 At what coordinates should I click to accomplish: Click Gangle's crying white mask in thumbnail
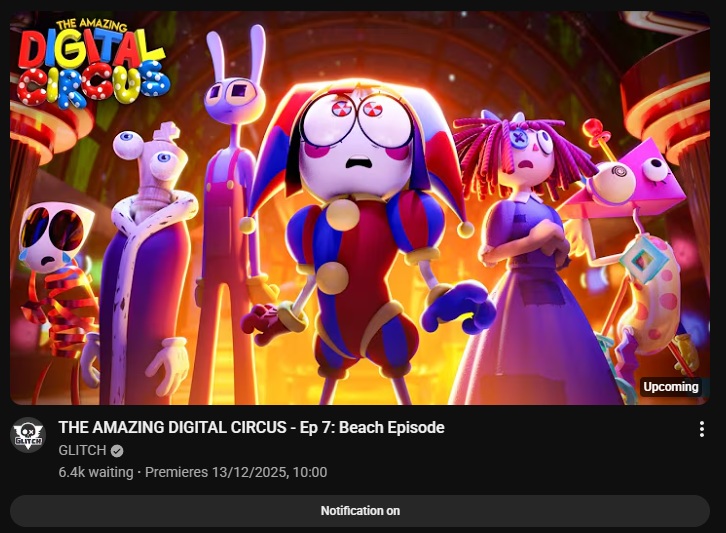(53, 236)
